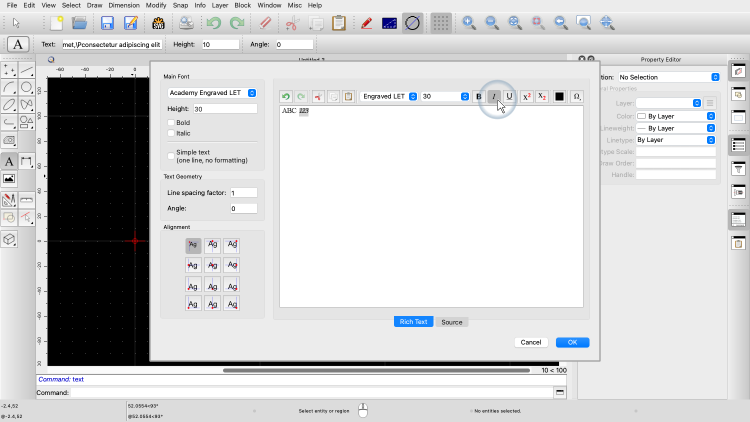Viewport: 750px width, 422px height.
Task: Cancel the text dialog
Action: (x=531, y=342)
